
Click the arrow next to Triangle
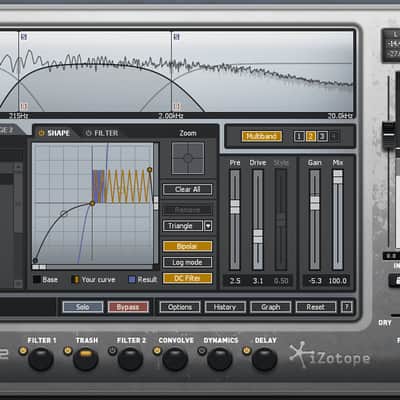click(208, 226)
